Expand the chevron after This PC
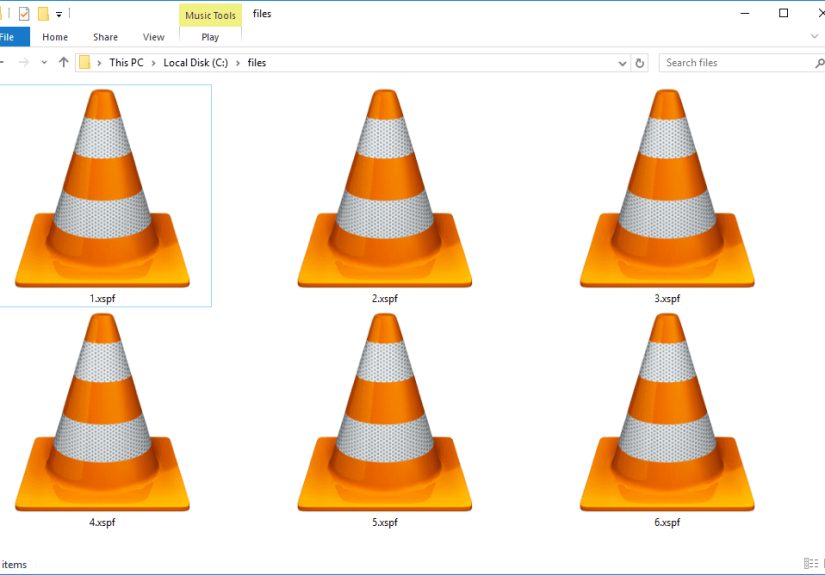 coord(153,63)
